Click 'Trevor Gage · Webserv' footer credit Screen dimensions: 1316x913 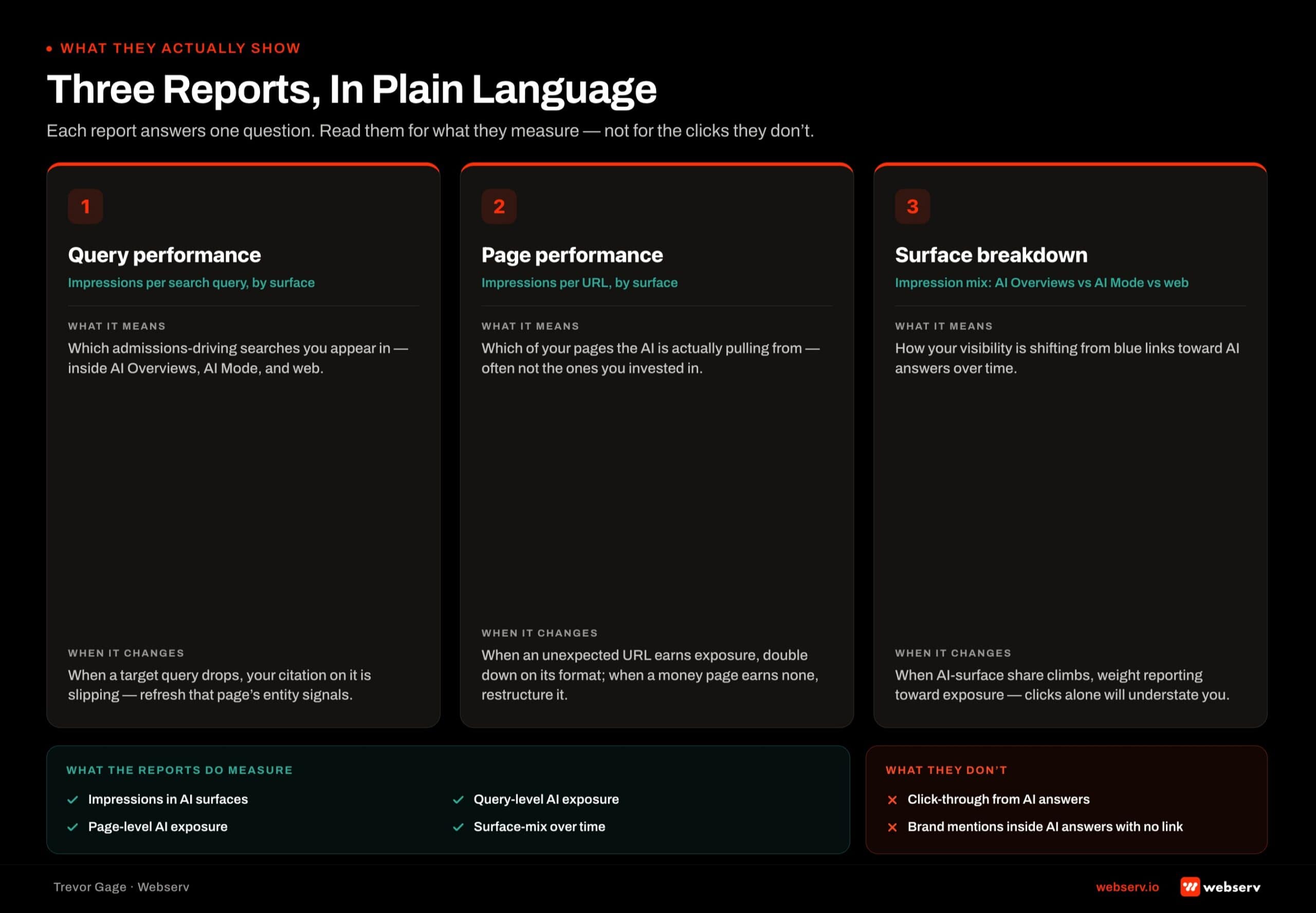coord(121,887)
